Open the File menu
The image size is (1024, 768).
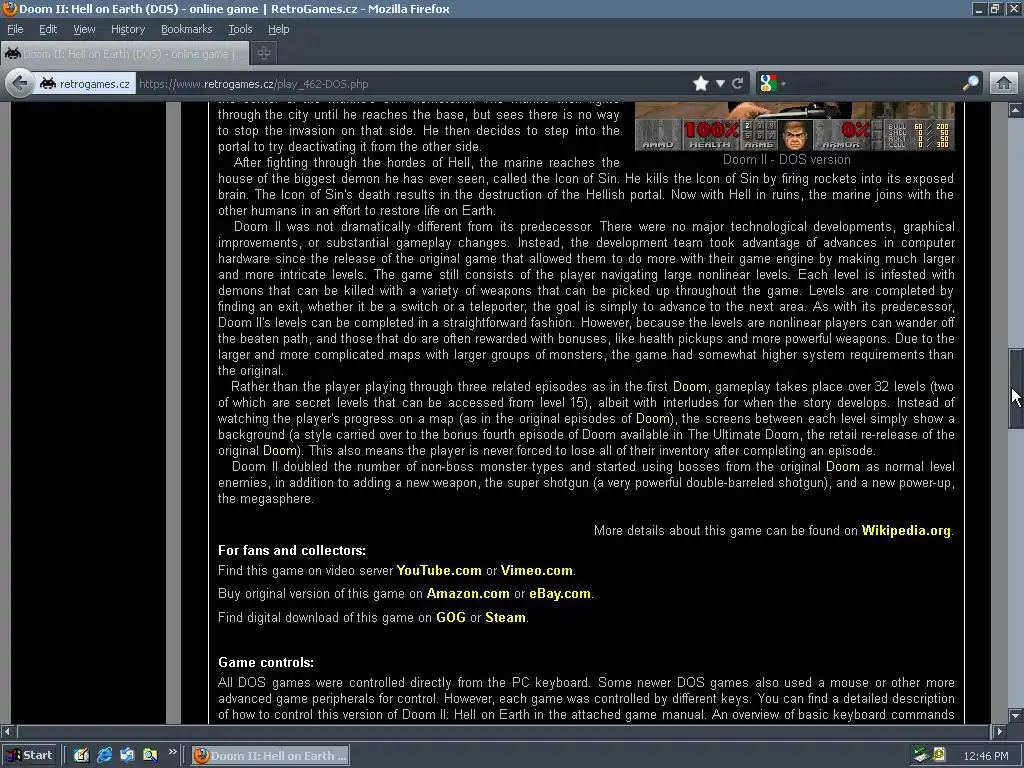click(15, 29)
